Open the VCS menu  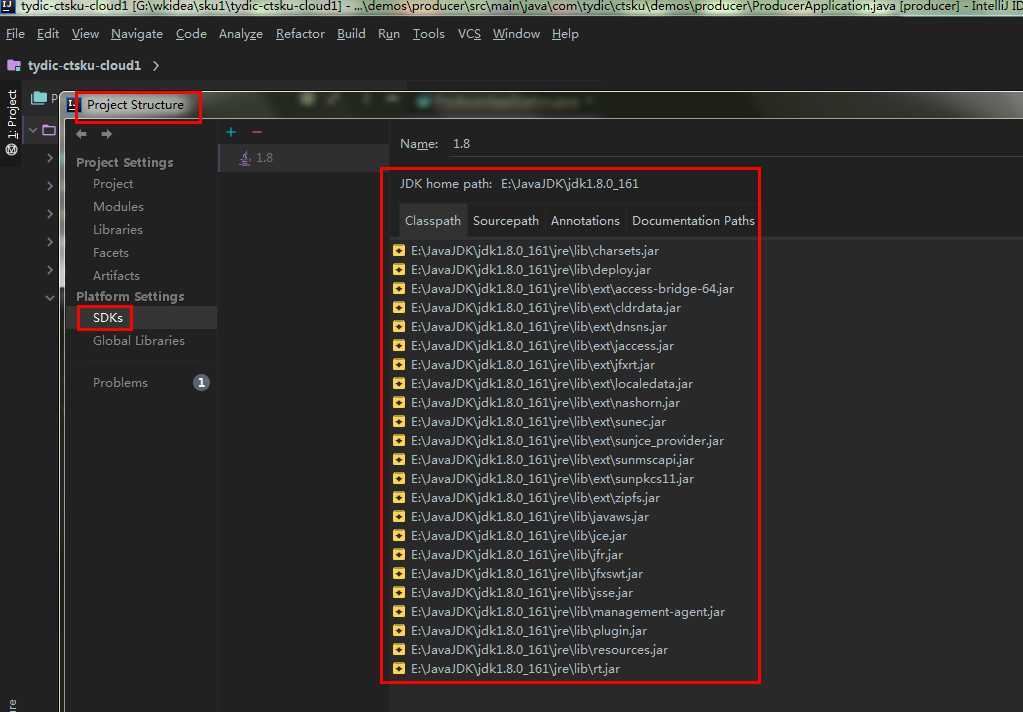[469, 34]
